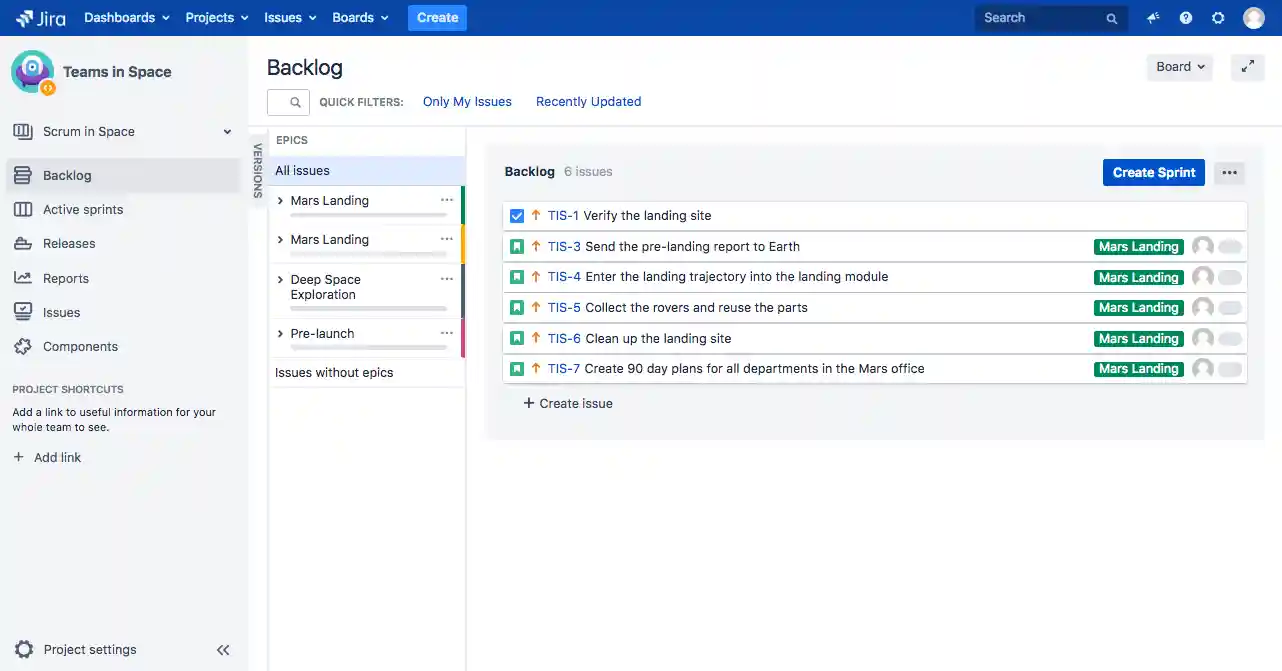Apply the Only My Issues quick filter
This screenshot has width=1282, height=671.
(x=467, y=101)
